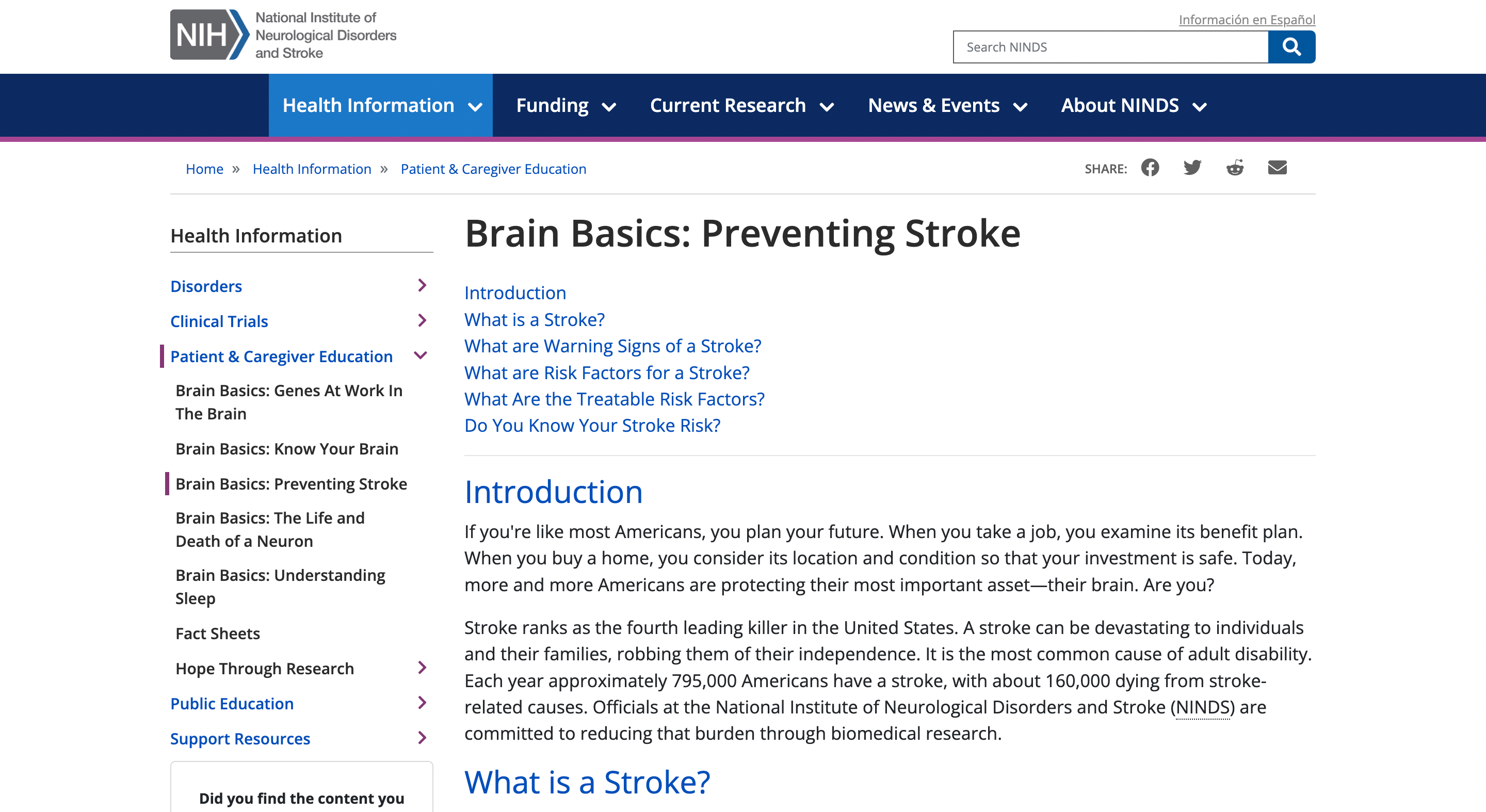Click the search magnifier button
This screenshot has width=1486, height=812.
[1291, 47]
